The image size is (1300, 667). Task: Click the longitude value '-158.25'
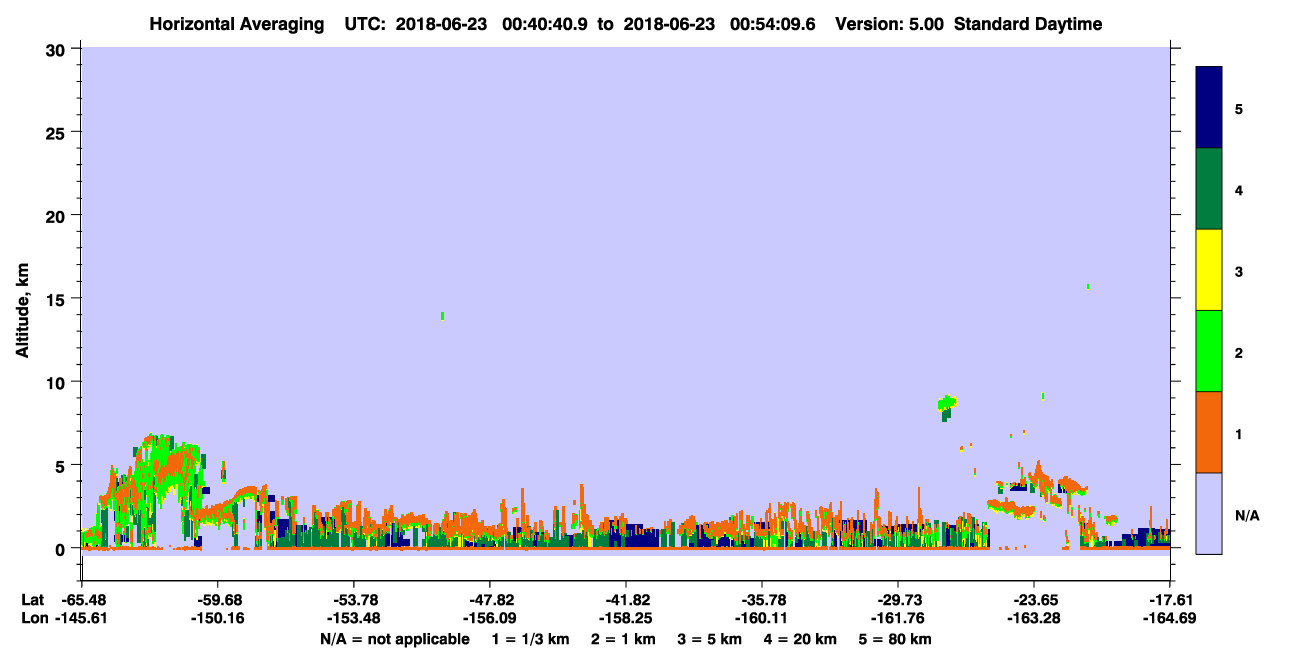[625, 618]
